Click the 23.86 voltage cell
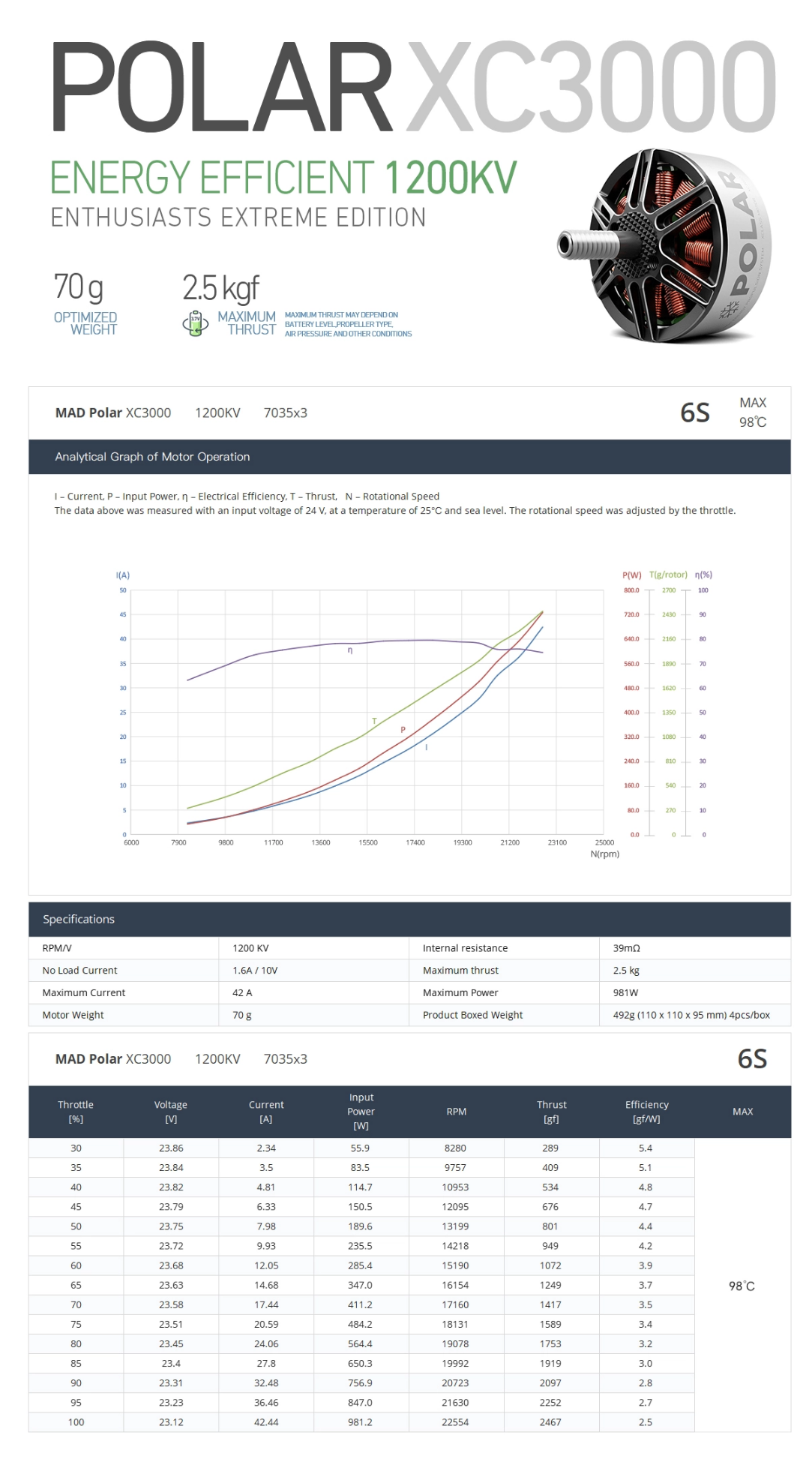Viewport: 812px width, 1465px height. point(171,1148)
